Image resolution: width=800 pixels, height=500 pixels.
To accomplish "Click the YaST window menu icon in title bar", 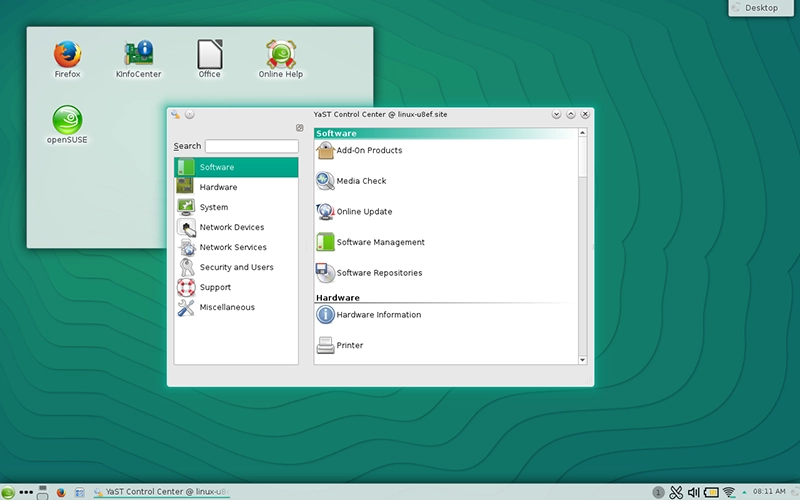I will click(176, 114).
